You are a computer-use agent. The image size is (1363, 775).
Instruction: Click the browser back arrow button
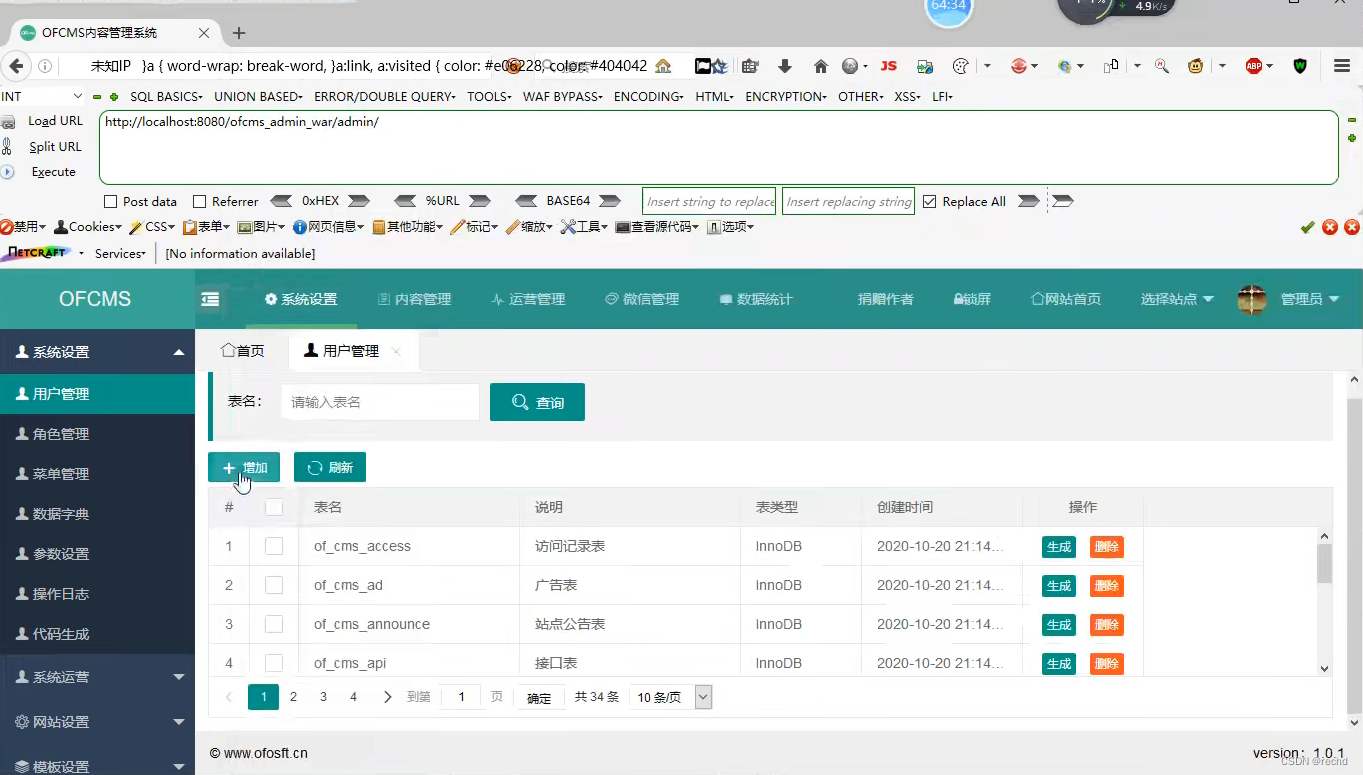point(15,66)
